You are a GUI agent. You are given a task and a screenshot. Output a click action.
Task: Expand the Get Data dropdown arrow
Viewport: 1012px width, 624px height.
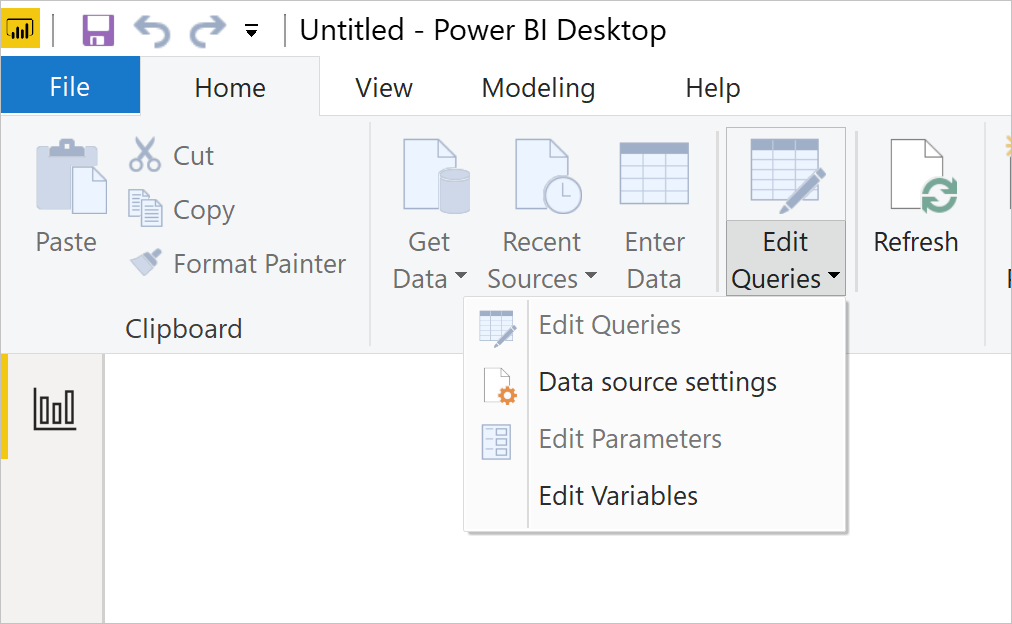[x=461, y=276]
